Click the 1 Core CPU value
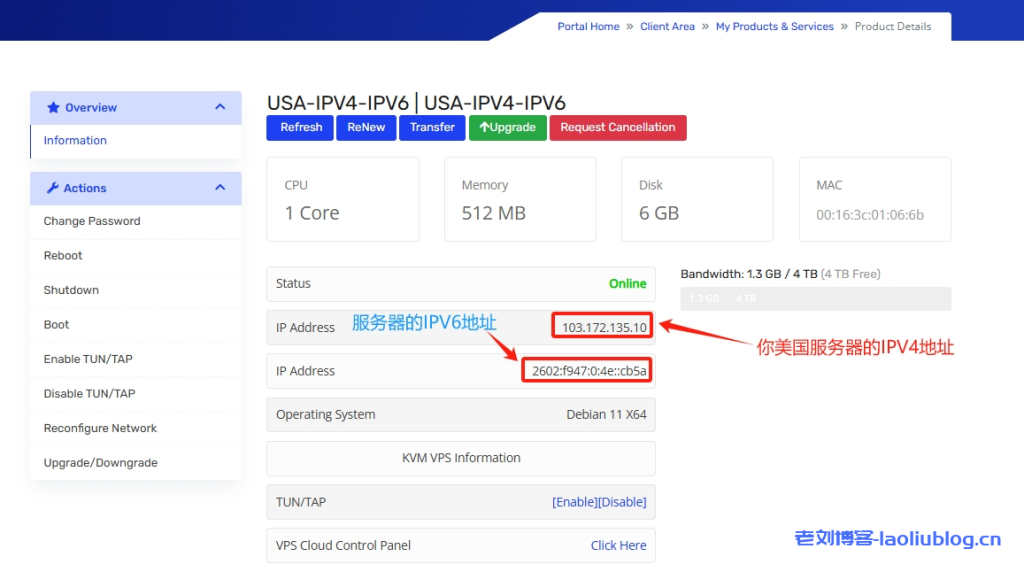The width and height of the screenshot is (1024, 572). tap(312, 214)
